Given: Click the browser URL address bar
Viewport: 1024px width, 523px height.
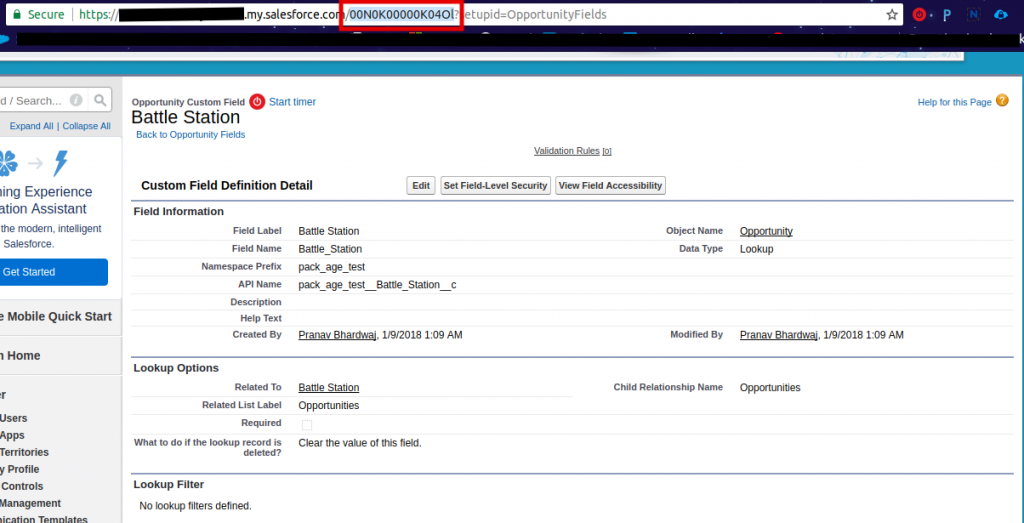Looking at the screenshot, I should [650, 15].
